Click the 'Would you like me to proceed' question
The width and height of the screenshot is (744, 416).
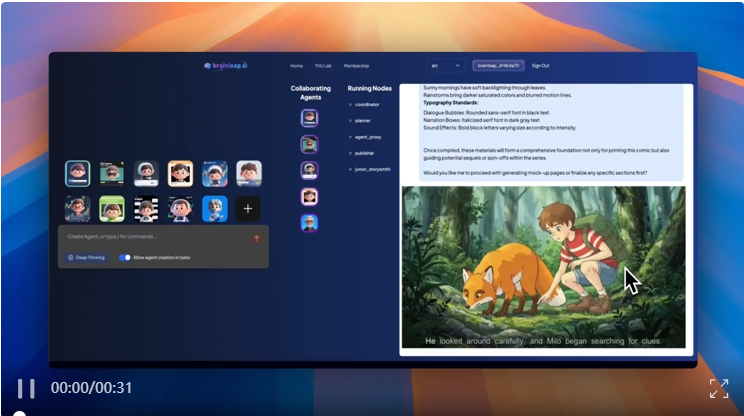[535, 173]
